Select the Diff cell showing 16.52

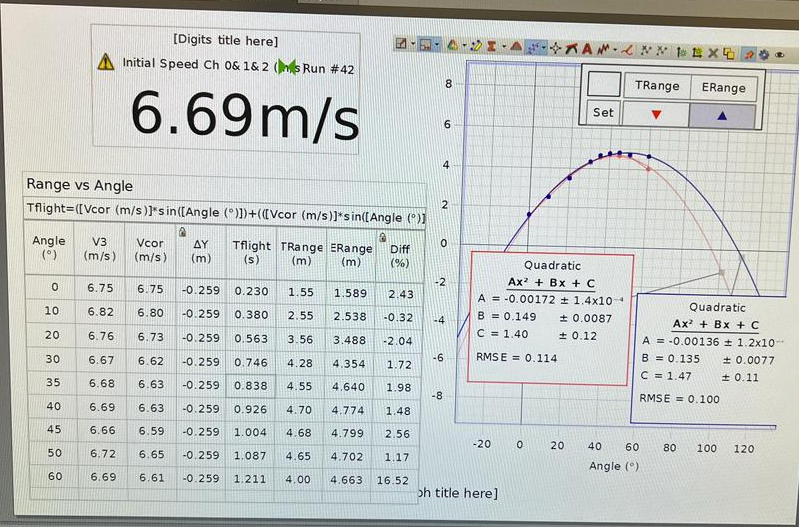point(393,480)
